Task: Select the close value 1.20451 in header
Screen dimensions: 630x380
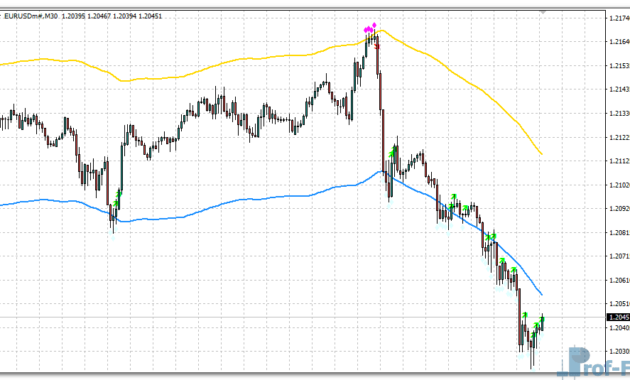Action: coord(150,16)
